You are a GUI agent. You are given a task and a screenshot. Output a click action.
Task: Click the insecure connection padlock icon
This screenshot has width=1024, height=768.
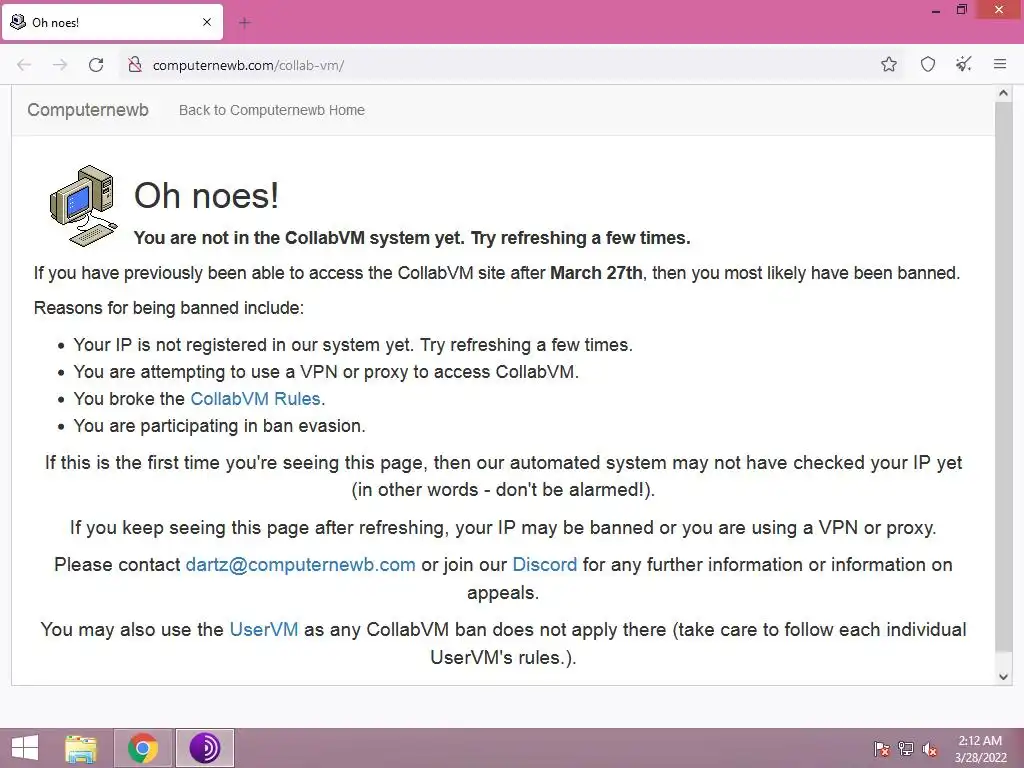coord(135,65)
